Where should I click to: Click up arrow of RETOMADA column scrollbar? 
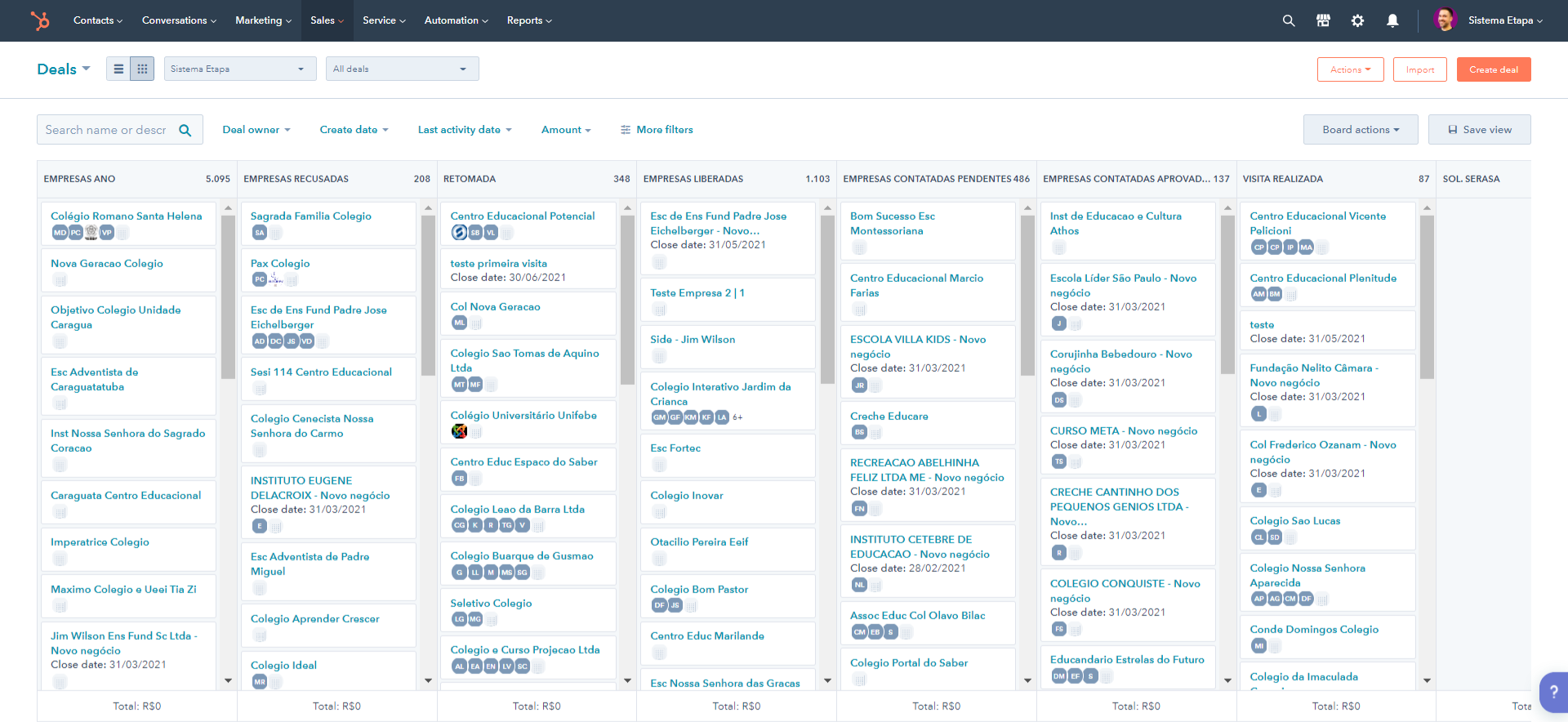(628, 208)
